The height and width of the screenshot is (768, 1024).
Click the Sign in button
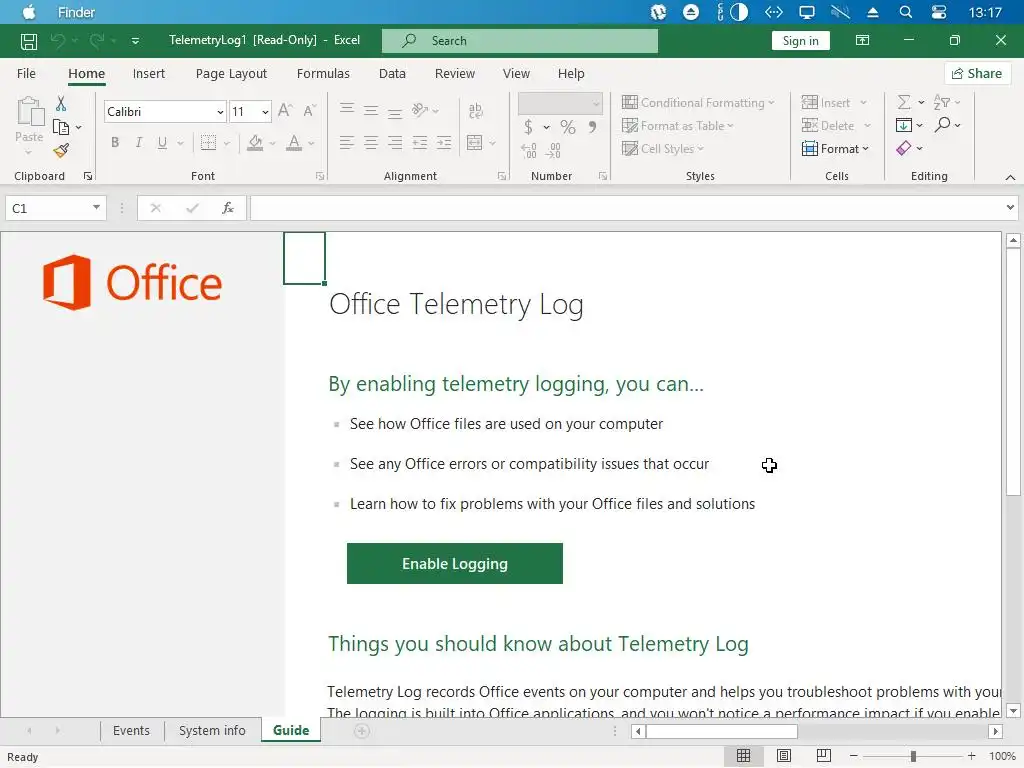tap(801, 40)
